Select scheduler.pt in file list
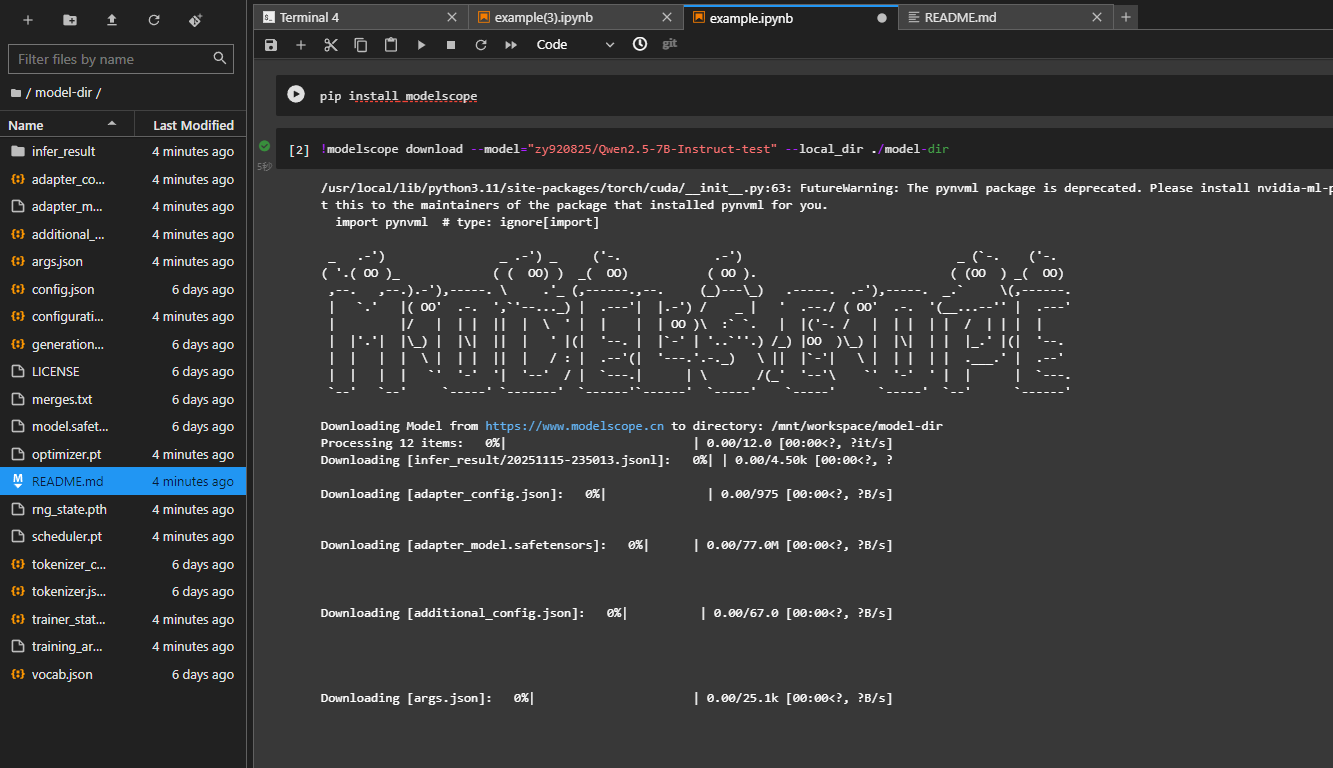This screenshot has width=1333, height=768. (123, 537)
